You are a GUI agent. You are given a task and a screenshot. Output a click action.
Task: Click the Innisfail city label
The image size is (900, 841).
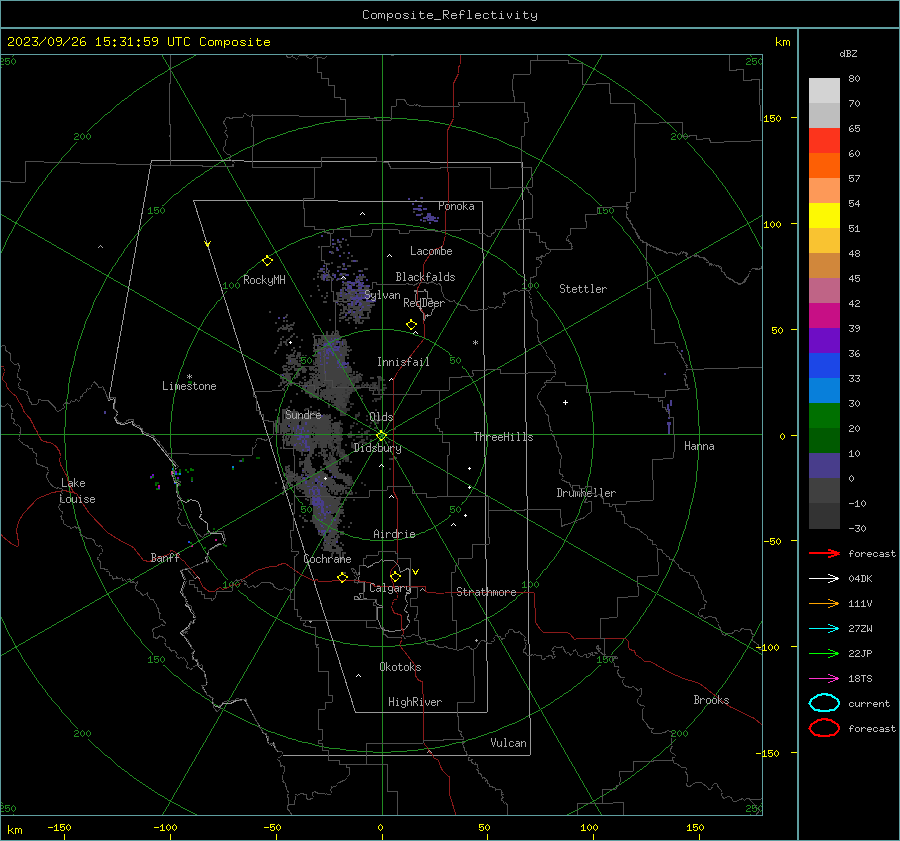403,362
